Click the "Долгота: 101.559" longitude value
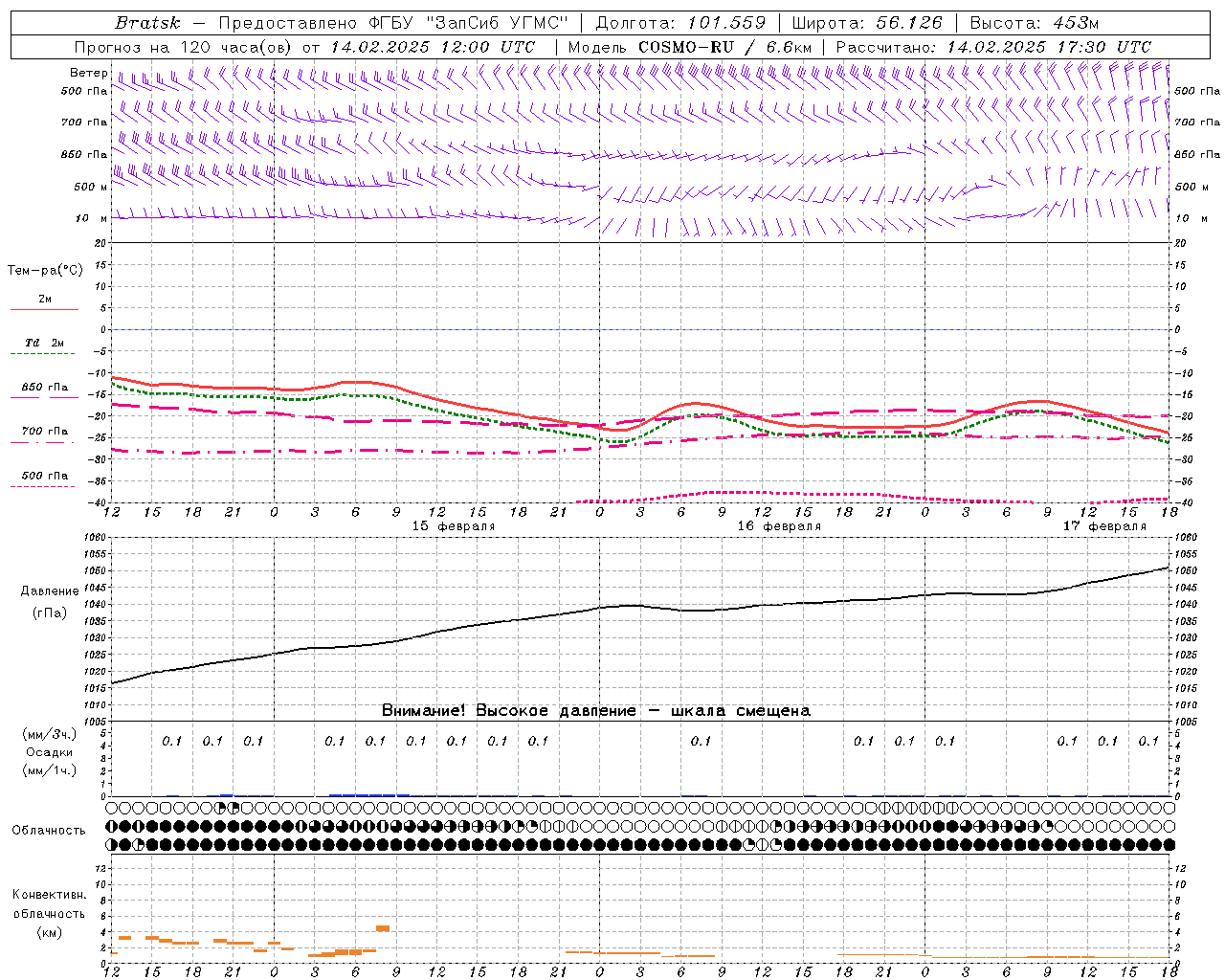This screenshot has width=1225, height=980. click(x=681, y=23)
